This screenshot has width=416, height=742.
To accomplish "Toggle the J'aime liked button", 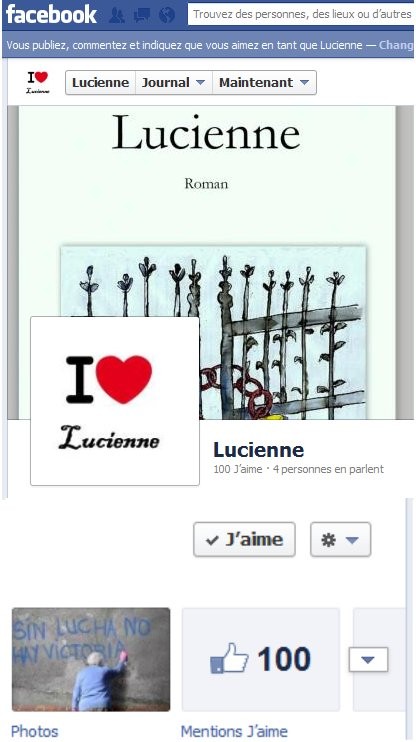I will [x=244, y=539].
